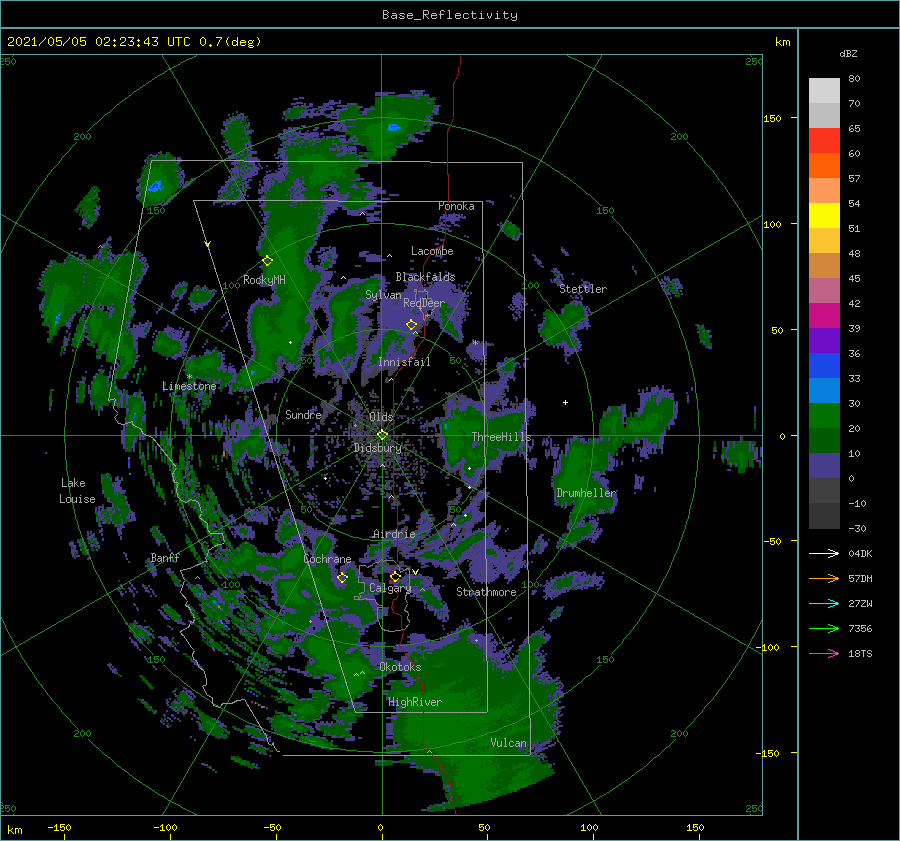
Task: Click the white 04DK arrow legend
Action: [x=824, y=553]
